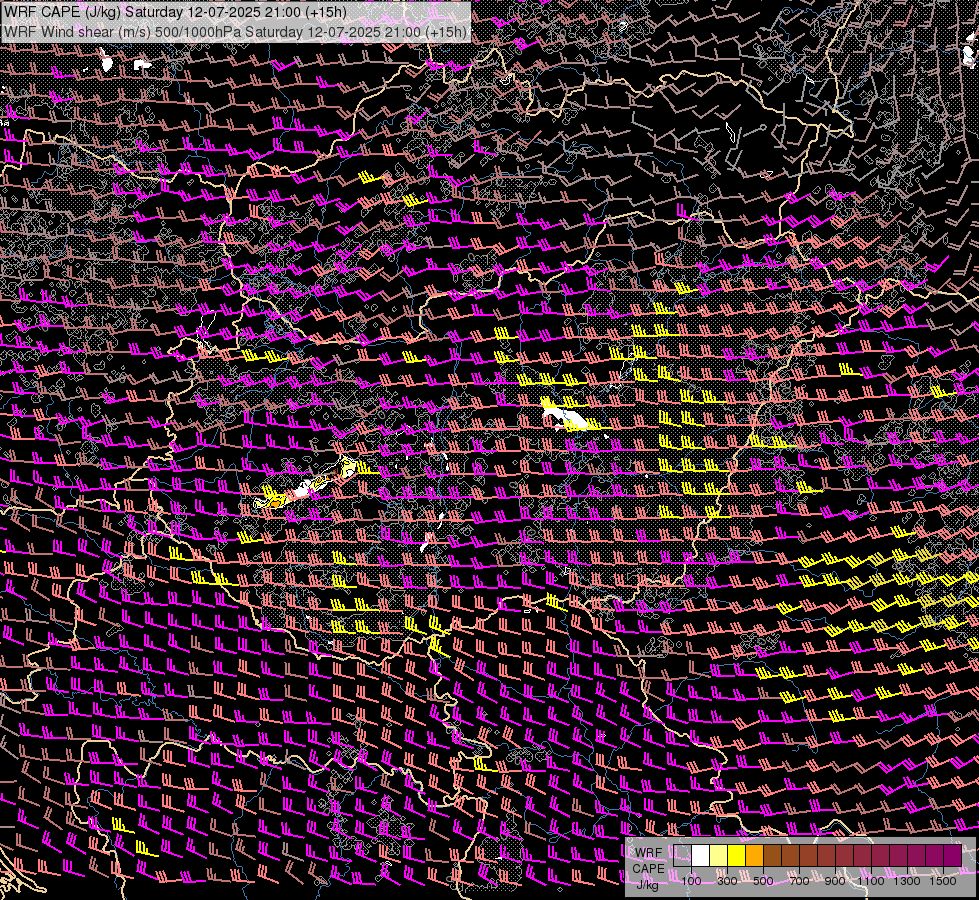Click the bright yellow CAPE legend swatch
This screenshot has height=900, width=979.
[737, 856]
